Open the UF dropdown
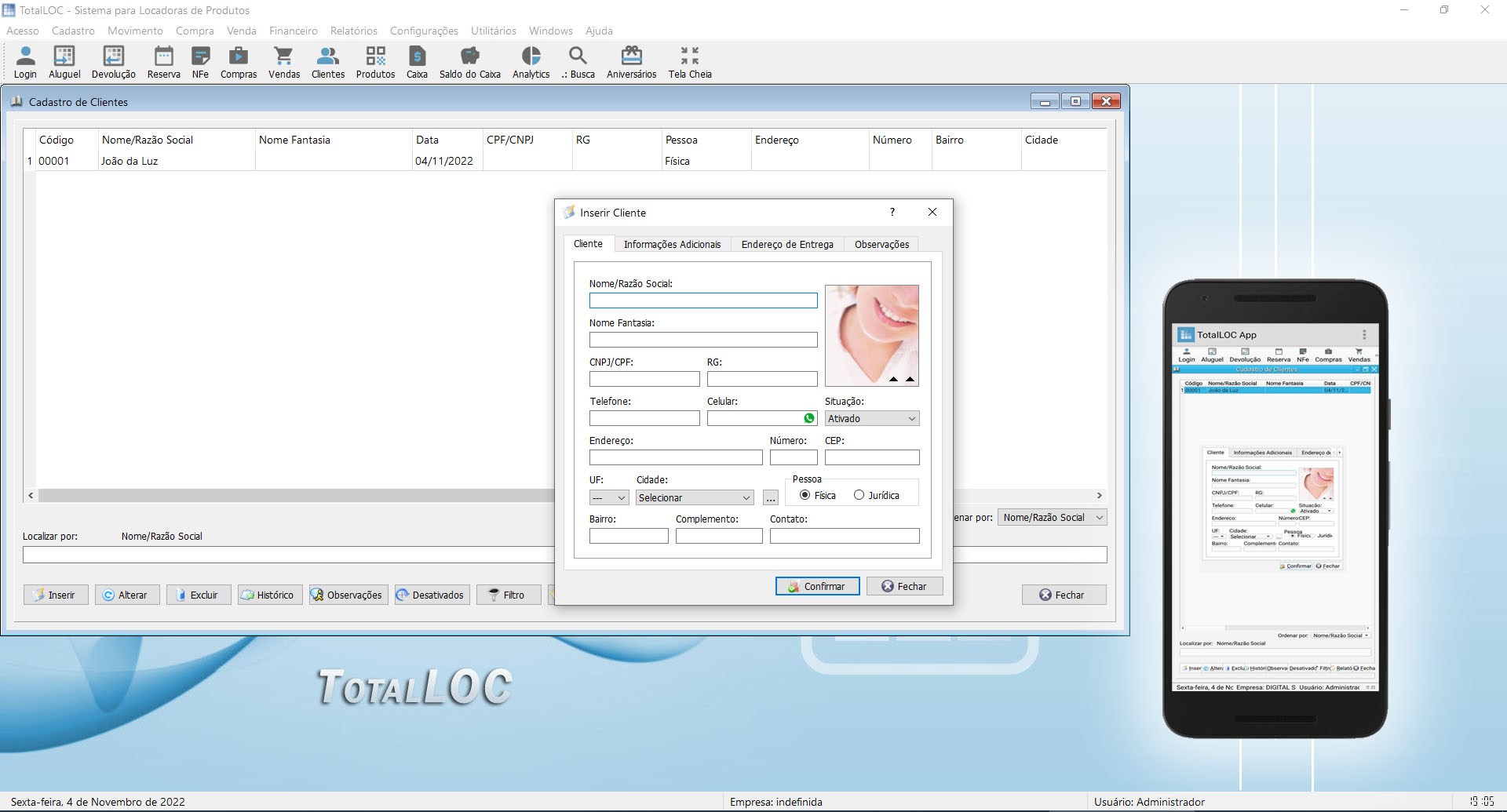Screen dimensions: 1507x812 click(x=609, y=497)
